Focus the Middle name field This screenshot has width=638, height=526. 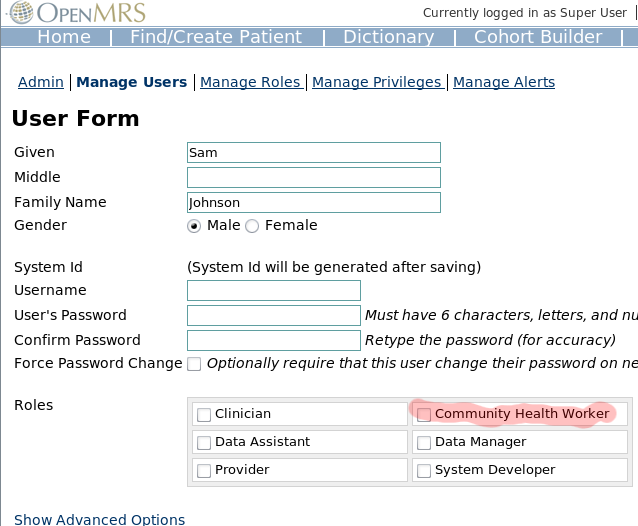point(314,177)
